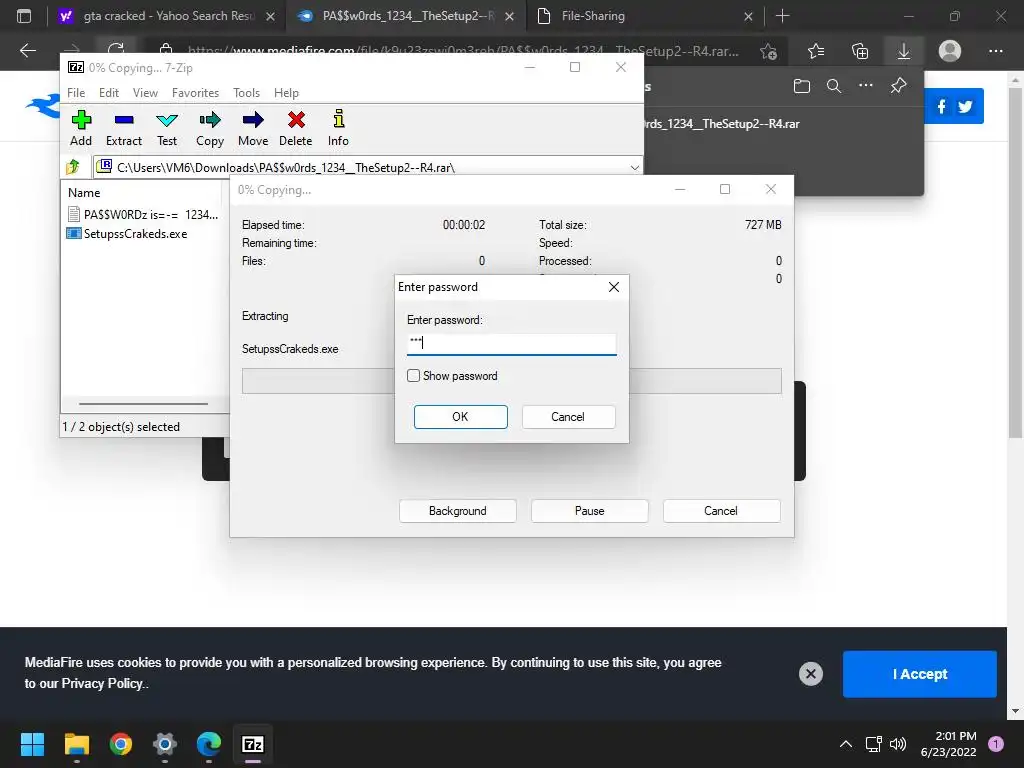
Task: Switch to gta cracked Yahoo Search tab
Action: coord(165,16)
